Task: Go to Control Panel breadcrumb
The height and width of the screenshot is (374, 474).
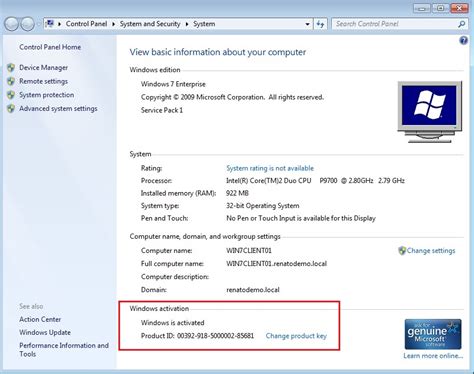Action: click(86, 24)
